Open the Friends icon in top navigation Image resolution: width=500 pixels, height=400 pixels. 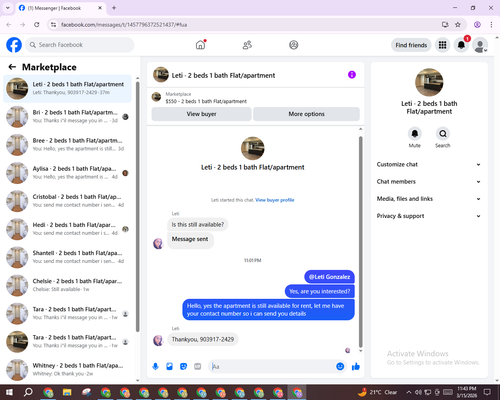pos(247,45)
